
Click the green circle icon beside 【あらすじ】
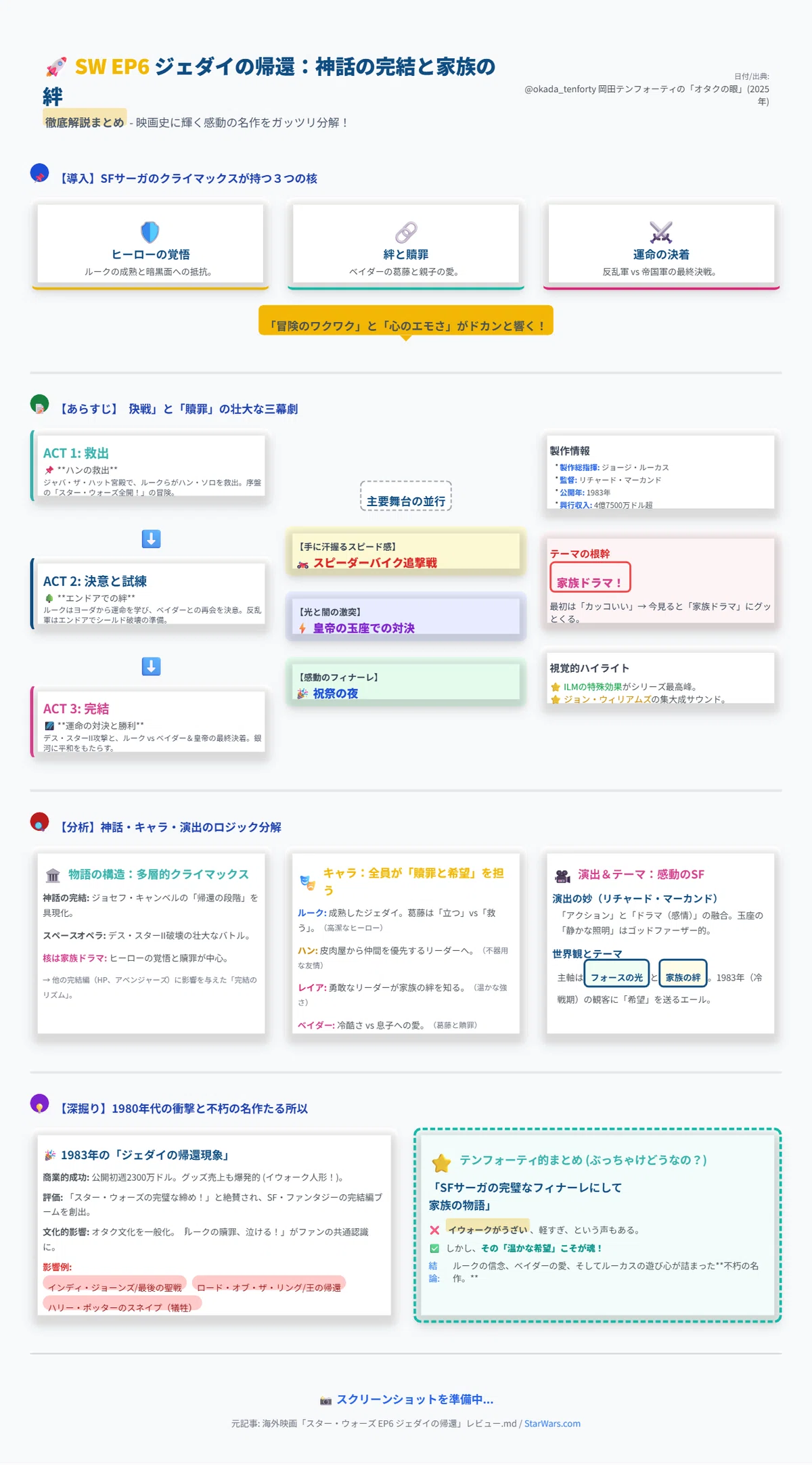pos(40,404)
